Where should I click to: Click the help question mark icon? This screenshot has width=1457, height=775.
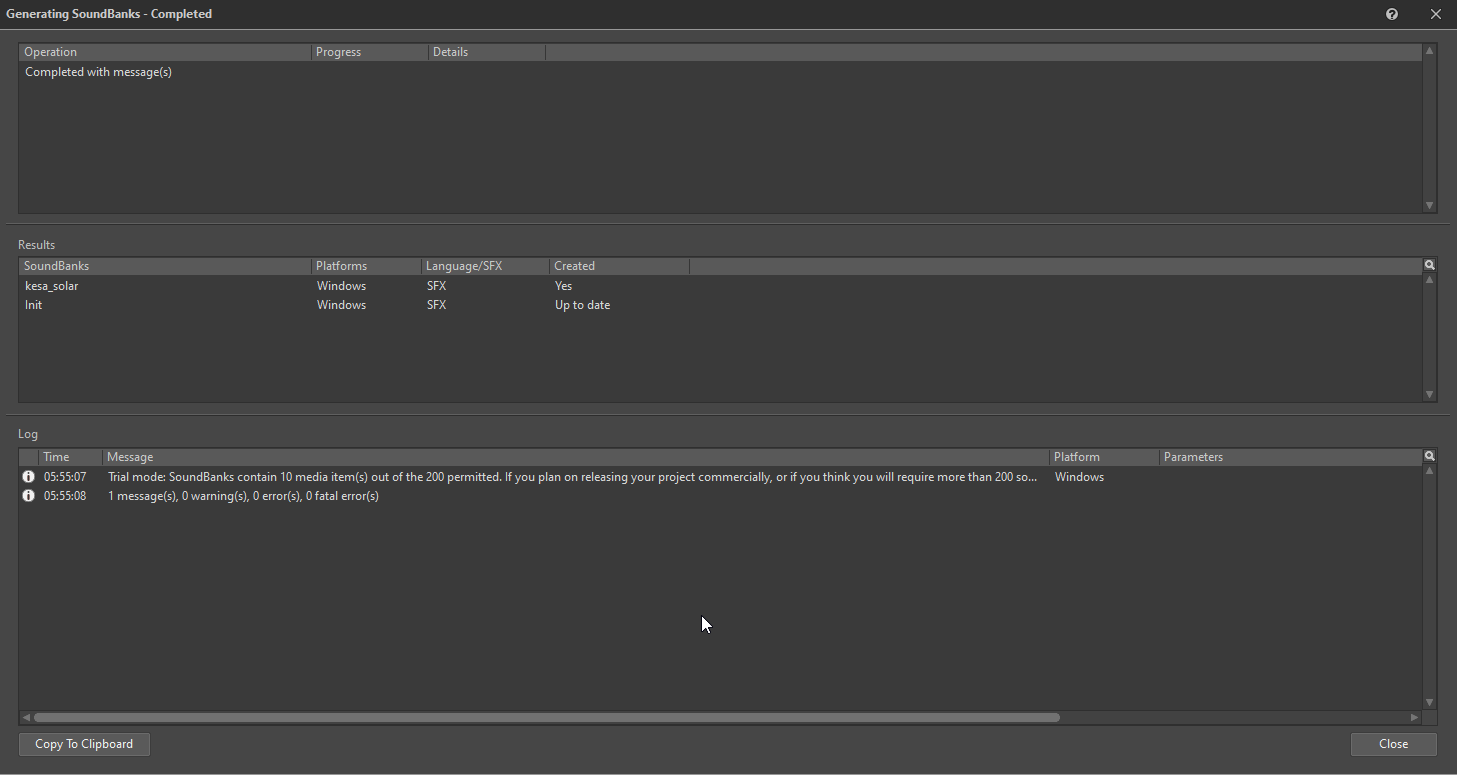(x=1392, y=14)
